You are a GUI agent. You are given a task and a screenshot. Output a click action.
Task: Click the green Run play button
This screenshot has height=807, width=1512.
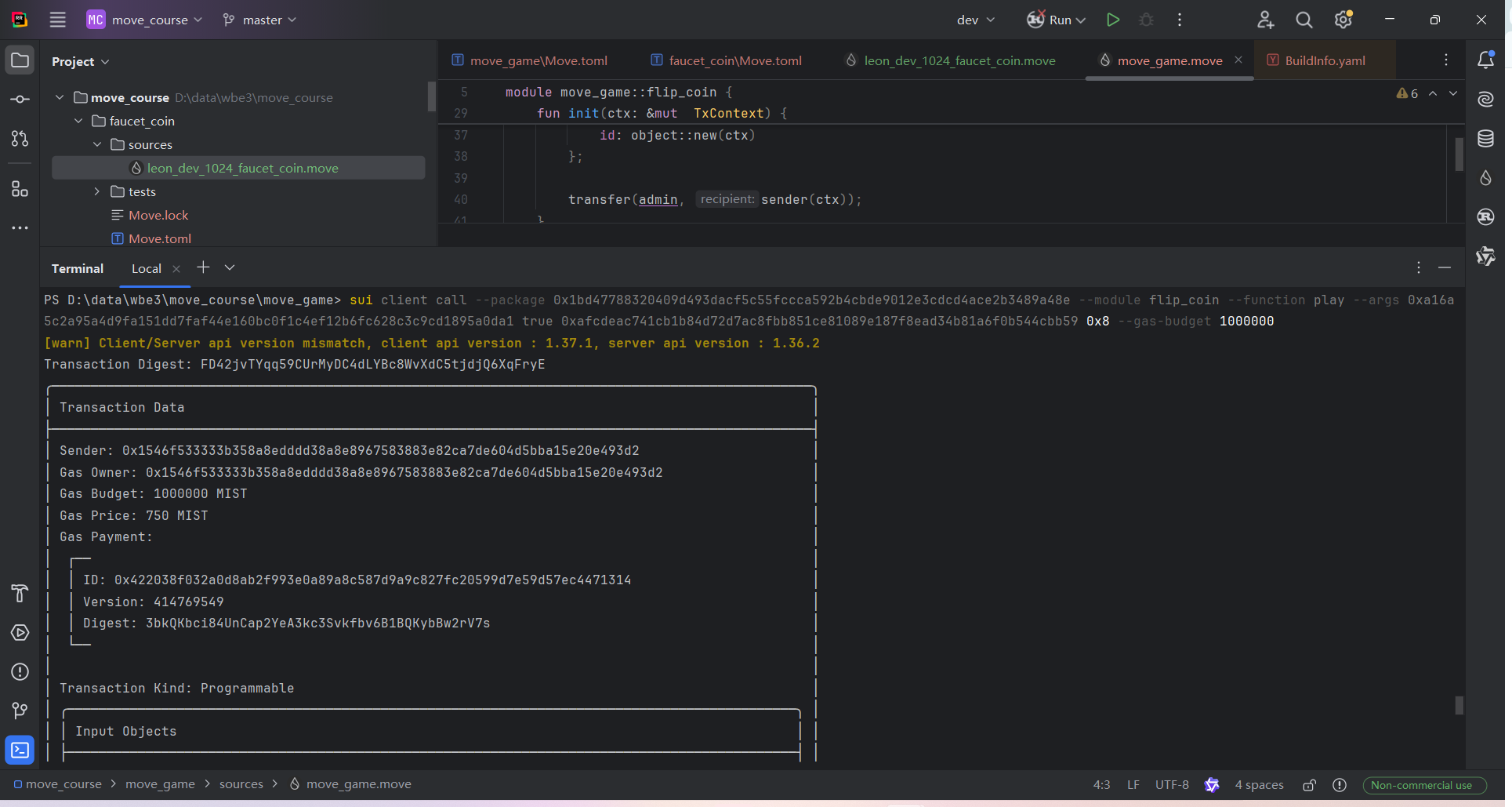1112,20
